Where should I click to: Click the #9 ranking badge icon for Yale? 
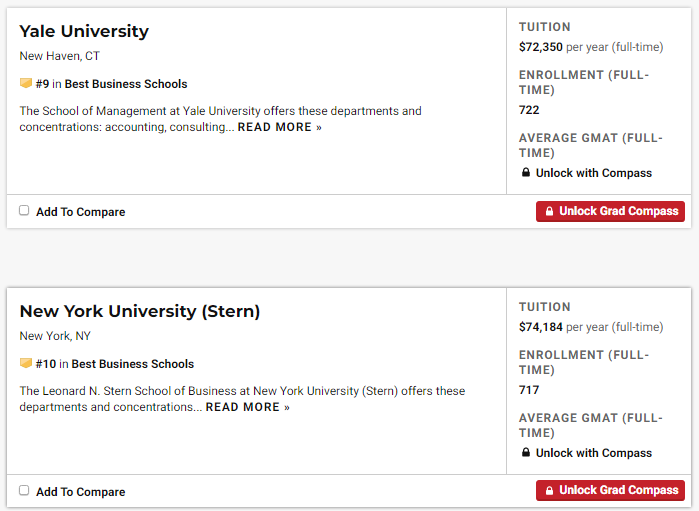[x=26, y=84]
